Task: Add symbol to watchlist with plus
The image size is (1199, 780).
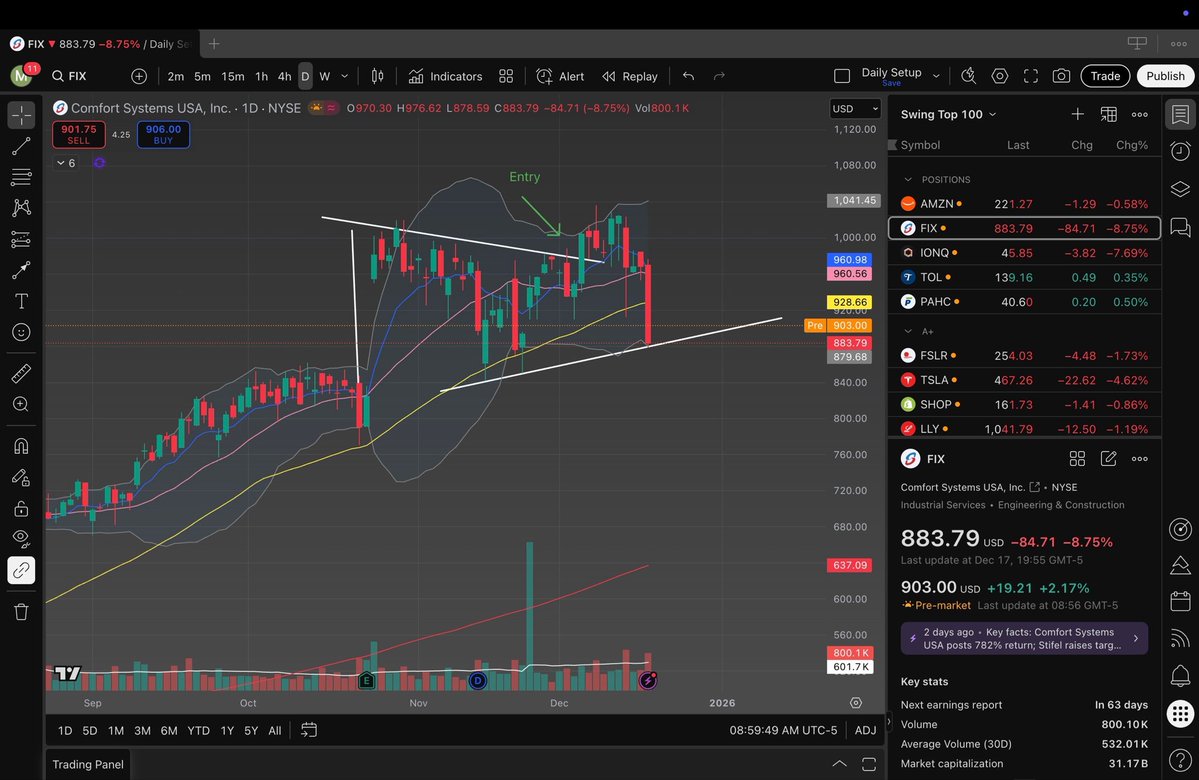Action: [x=1077, y=114]
